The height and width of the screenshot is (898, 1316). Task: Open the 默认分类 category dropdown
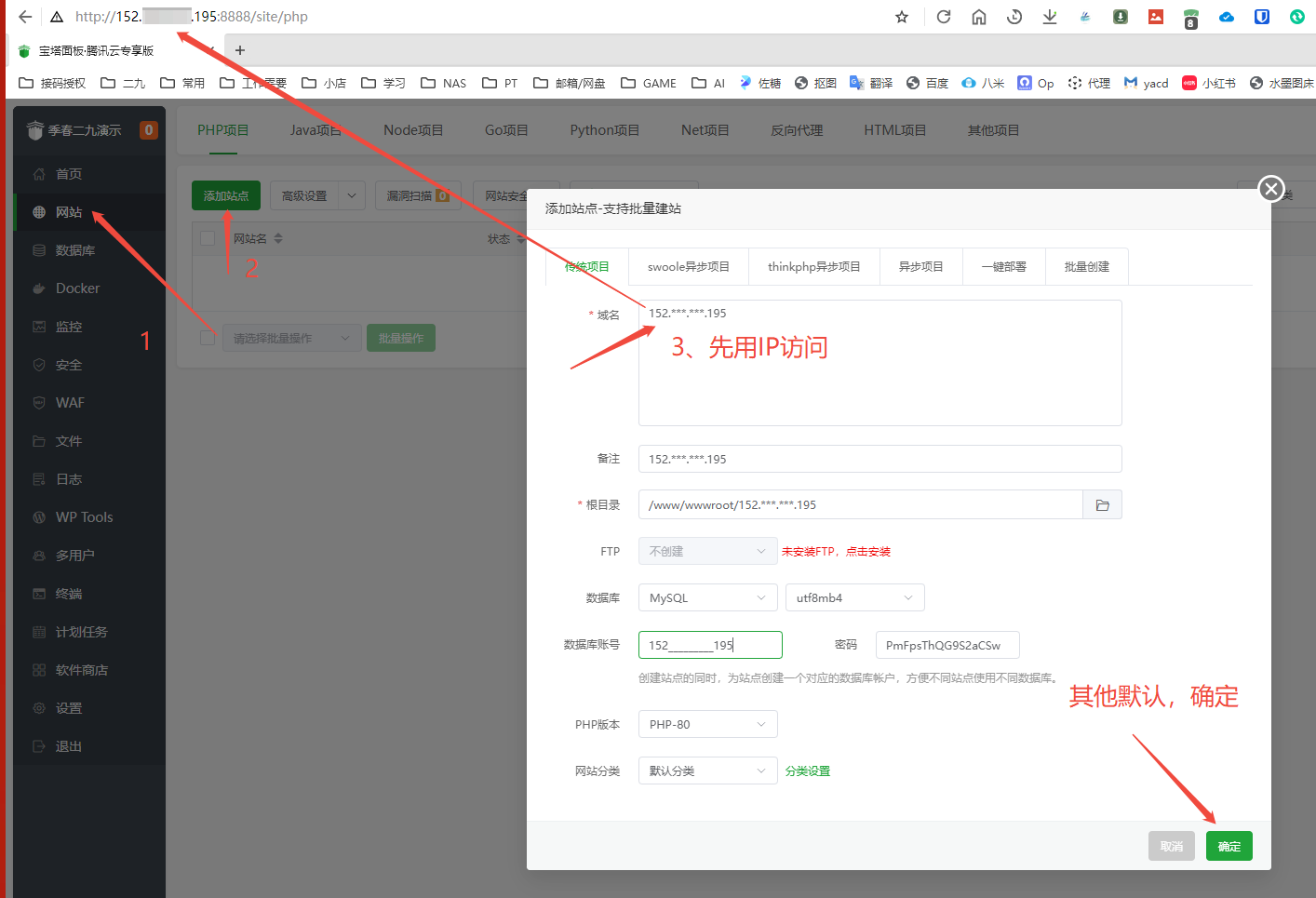[707, 771]
